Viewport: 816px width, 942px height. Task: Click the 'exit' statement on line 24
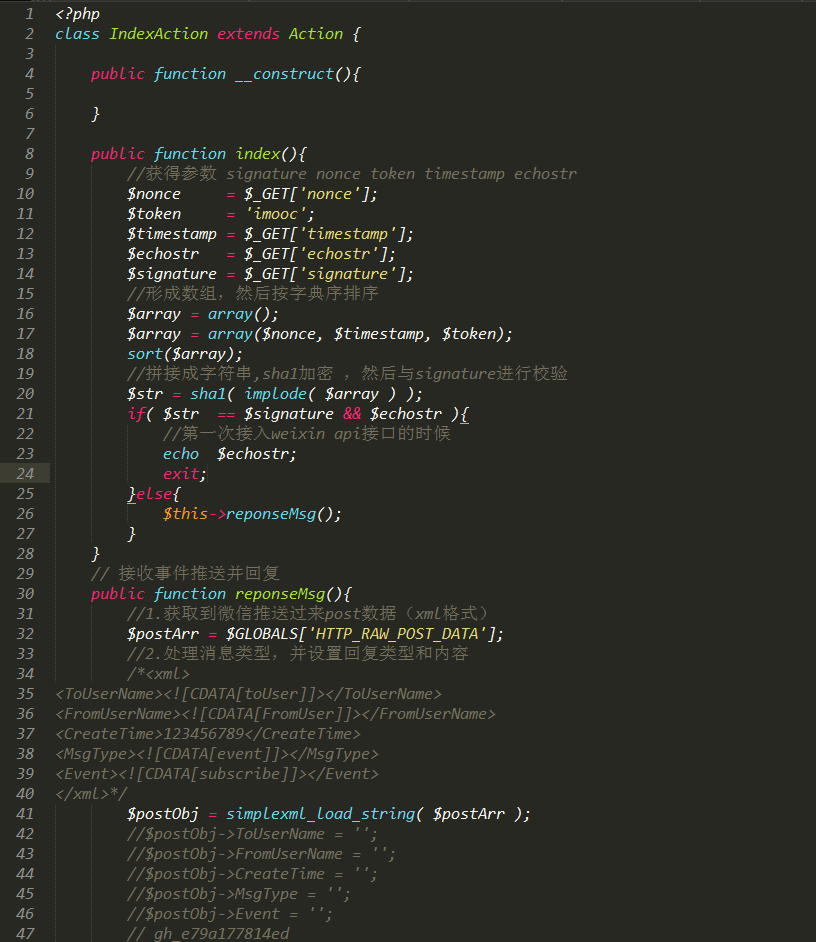click(181, 474)
